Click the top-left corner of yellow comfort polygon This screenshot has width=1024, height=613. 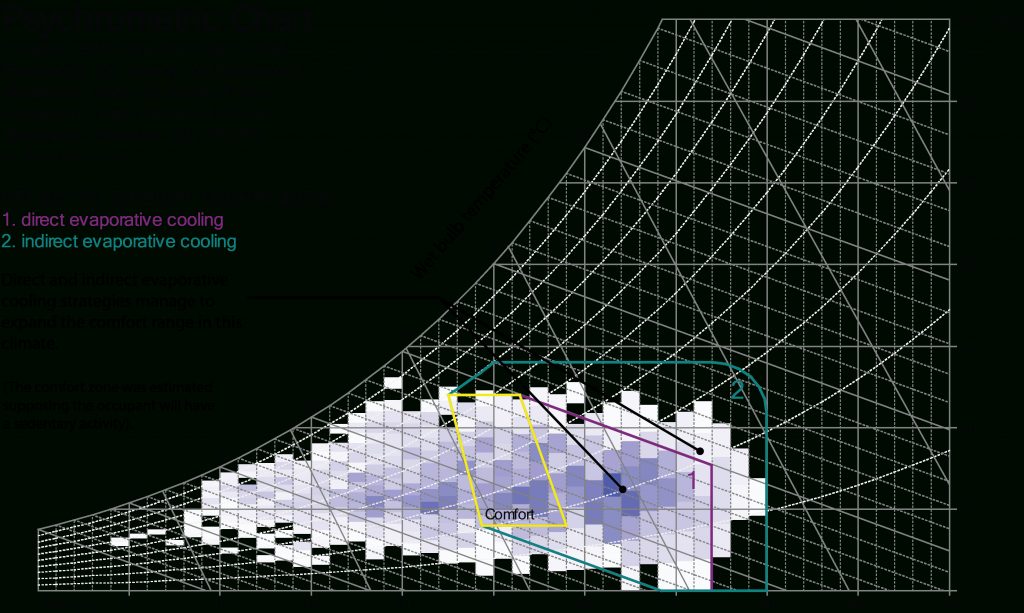[449, 396]
